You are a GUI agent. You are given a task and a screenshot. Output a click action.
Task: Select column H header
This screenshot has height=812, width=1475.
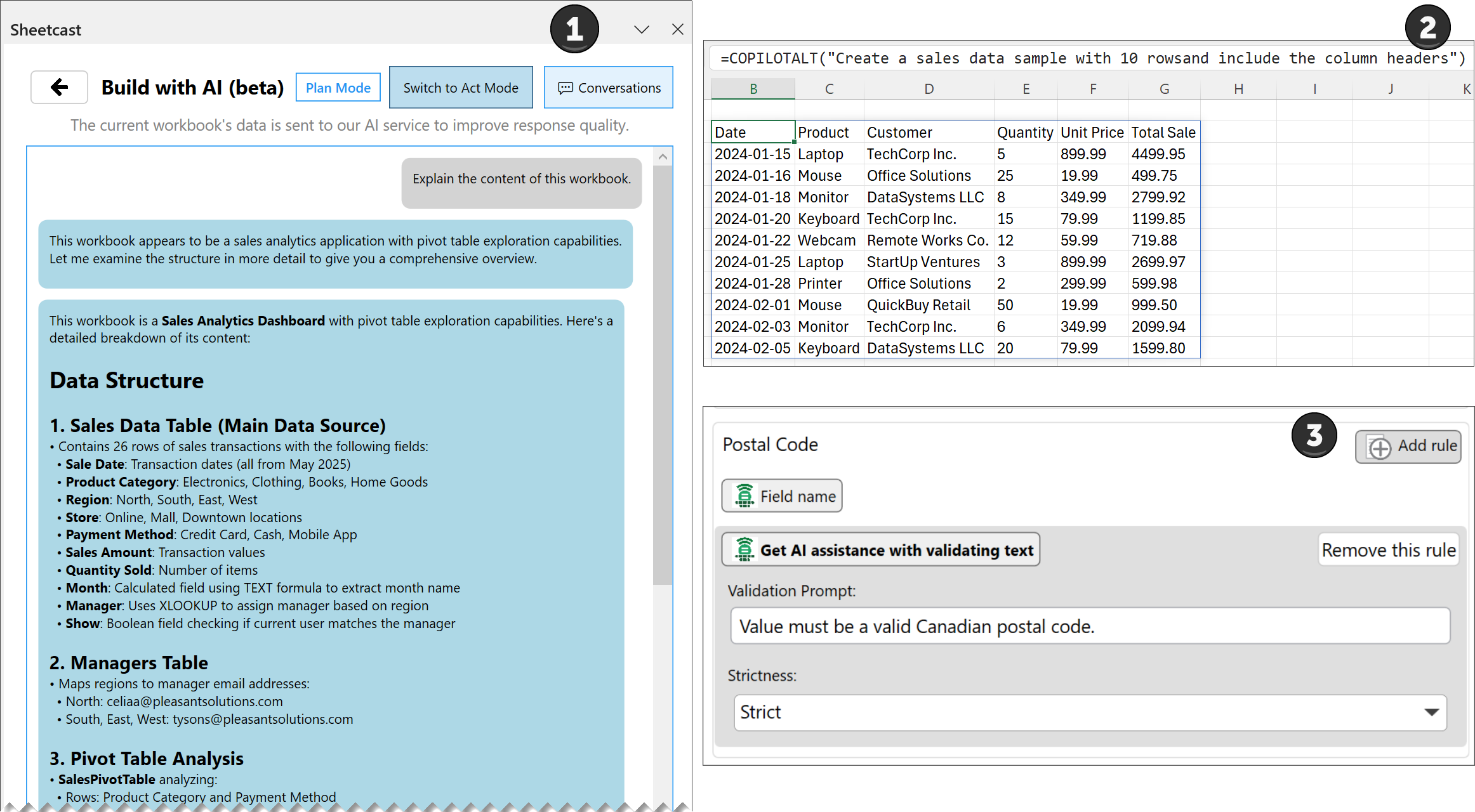(1238, 89)
